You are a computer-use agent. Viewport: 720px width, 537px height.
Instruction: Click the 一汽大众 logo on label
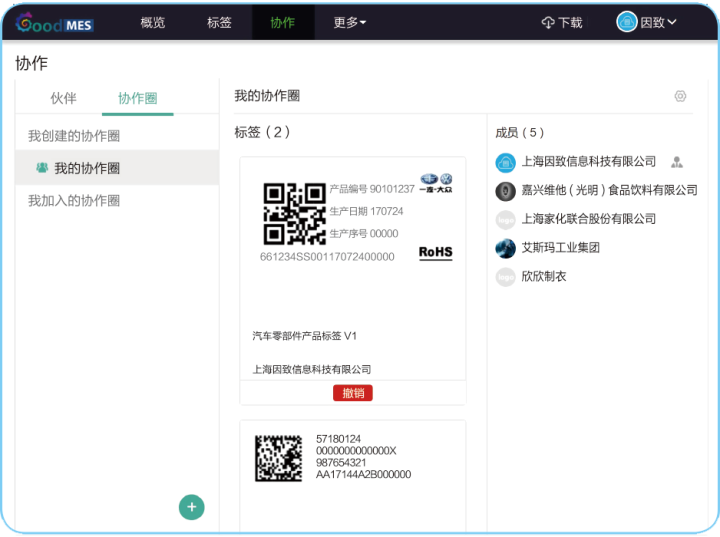[436, 183]
